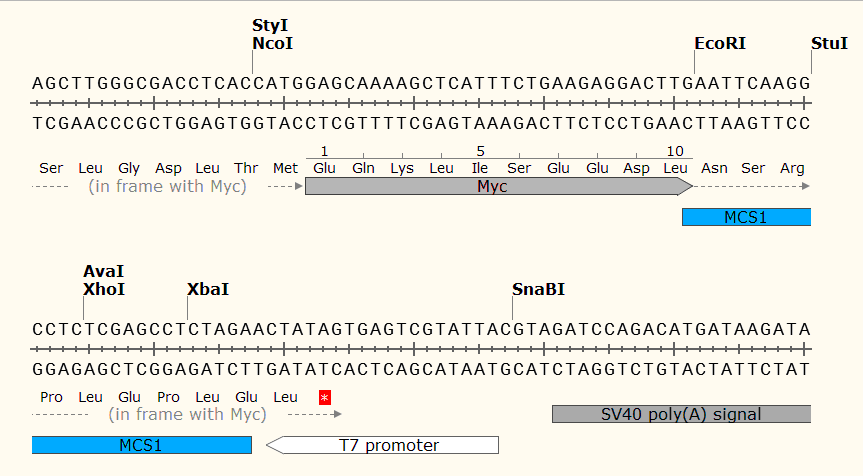Select the SV40 poly(A) signal feature
Screen dimensions: 863x476
tap(681, 414)
